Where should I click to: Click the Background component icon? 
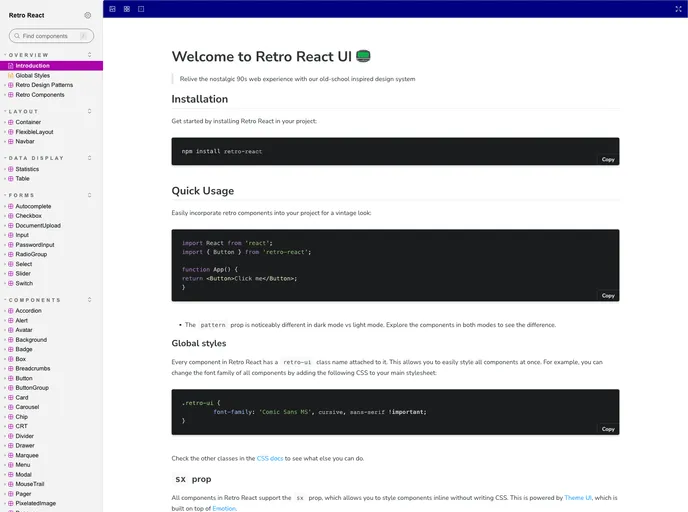(x=11, y=340)
